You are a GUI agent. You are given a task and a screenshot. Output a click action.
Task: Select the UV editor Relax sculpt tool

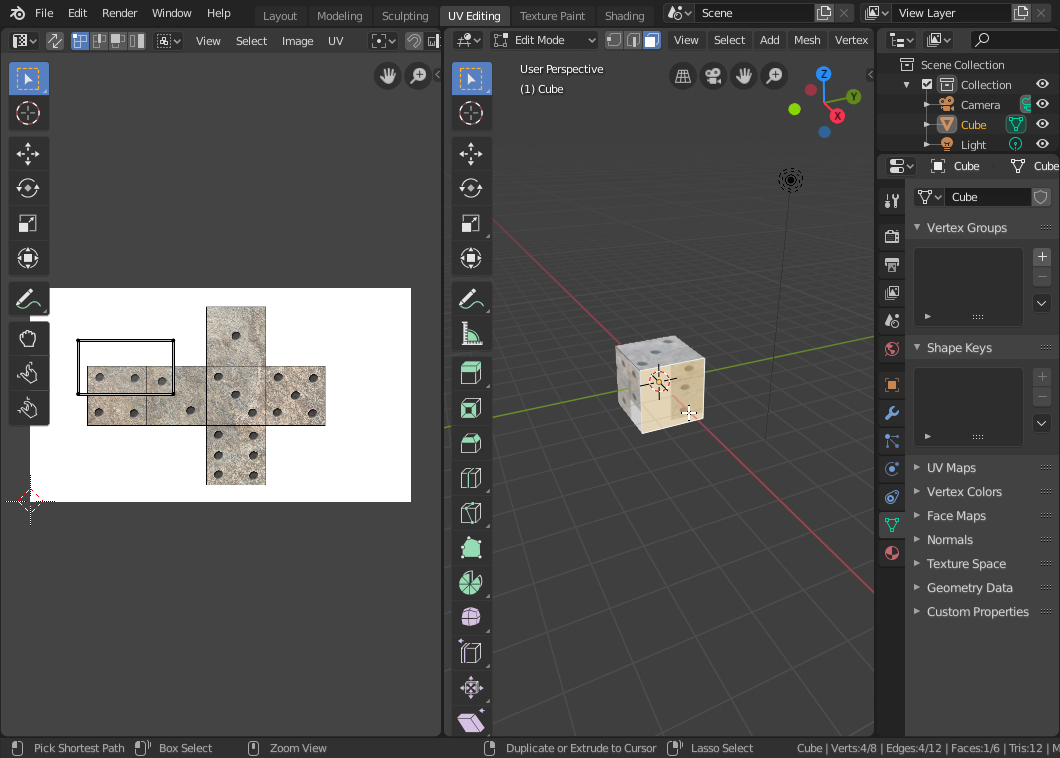(x=28, y=373)
